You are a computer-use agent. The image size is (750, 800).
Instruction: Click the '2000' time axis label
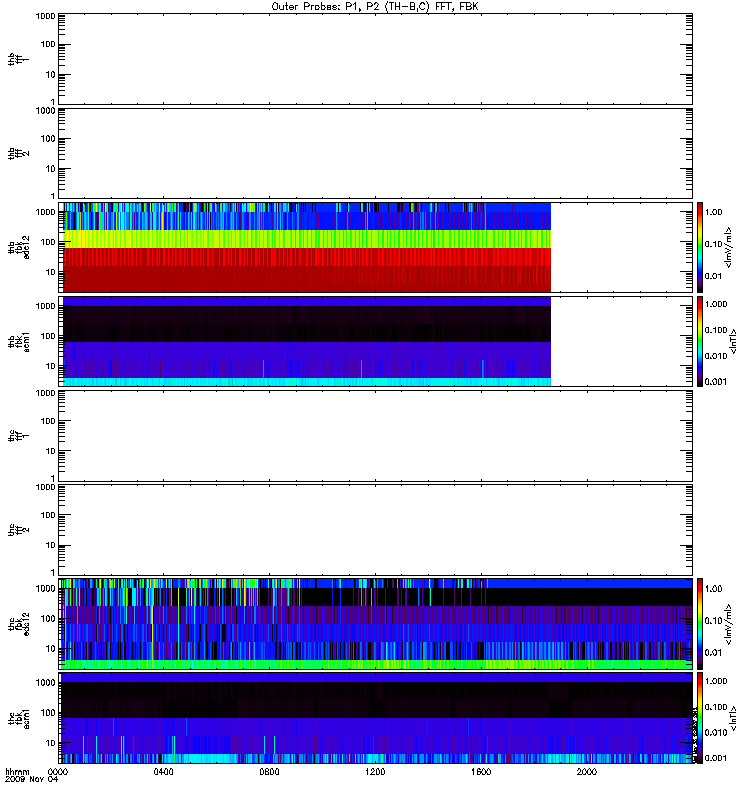587,772
